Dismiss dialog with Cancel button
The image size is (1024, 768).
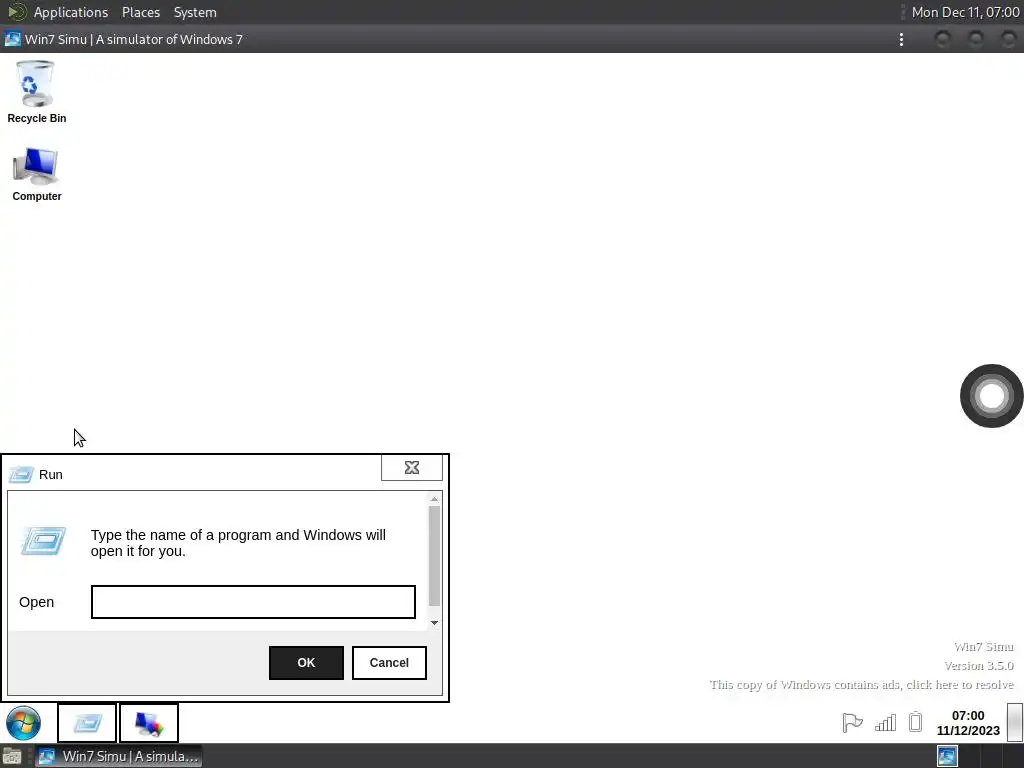(389, 662)
